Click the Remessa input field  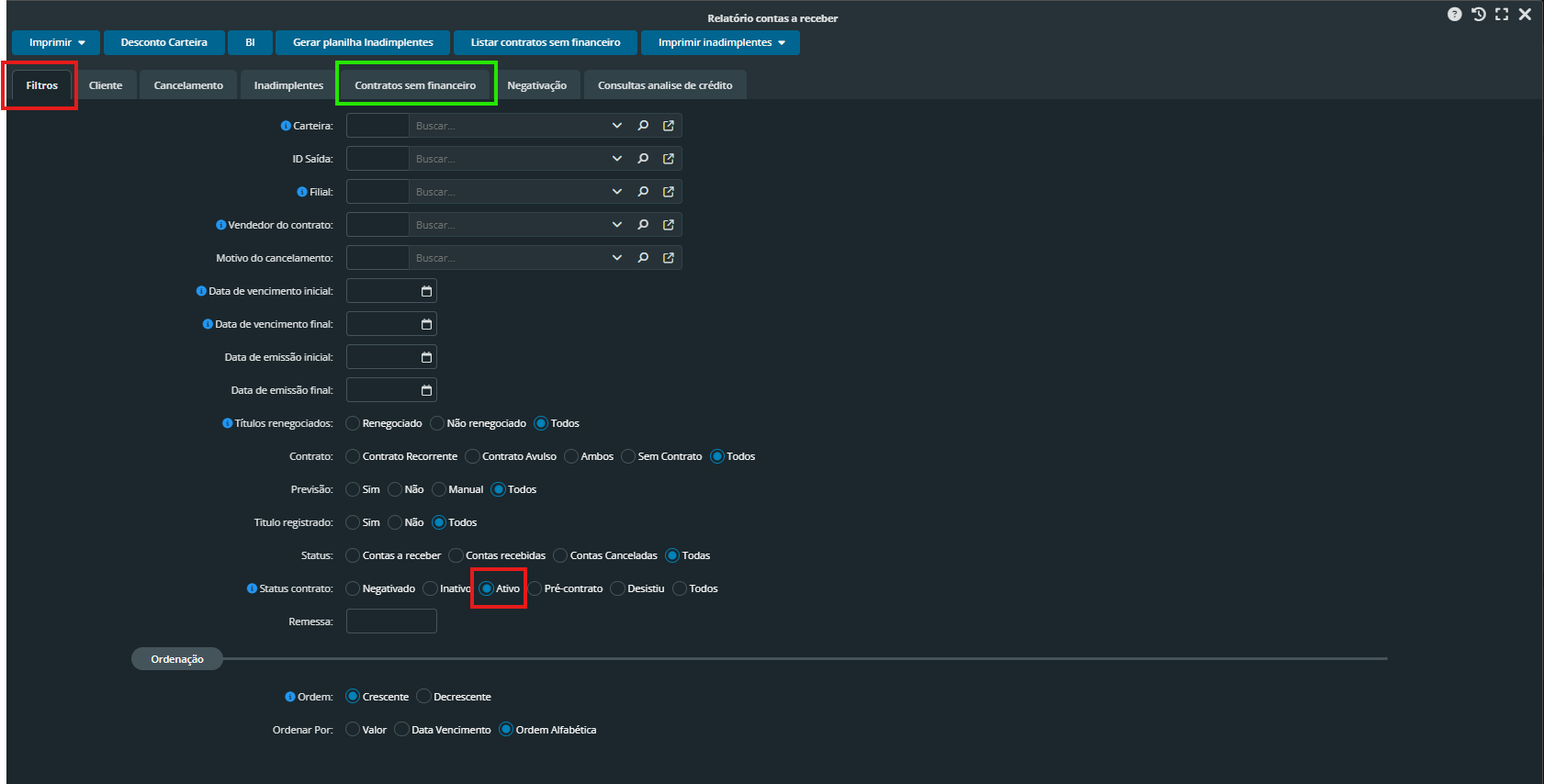391,622
